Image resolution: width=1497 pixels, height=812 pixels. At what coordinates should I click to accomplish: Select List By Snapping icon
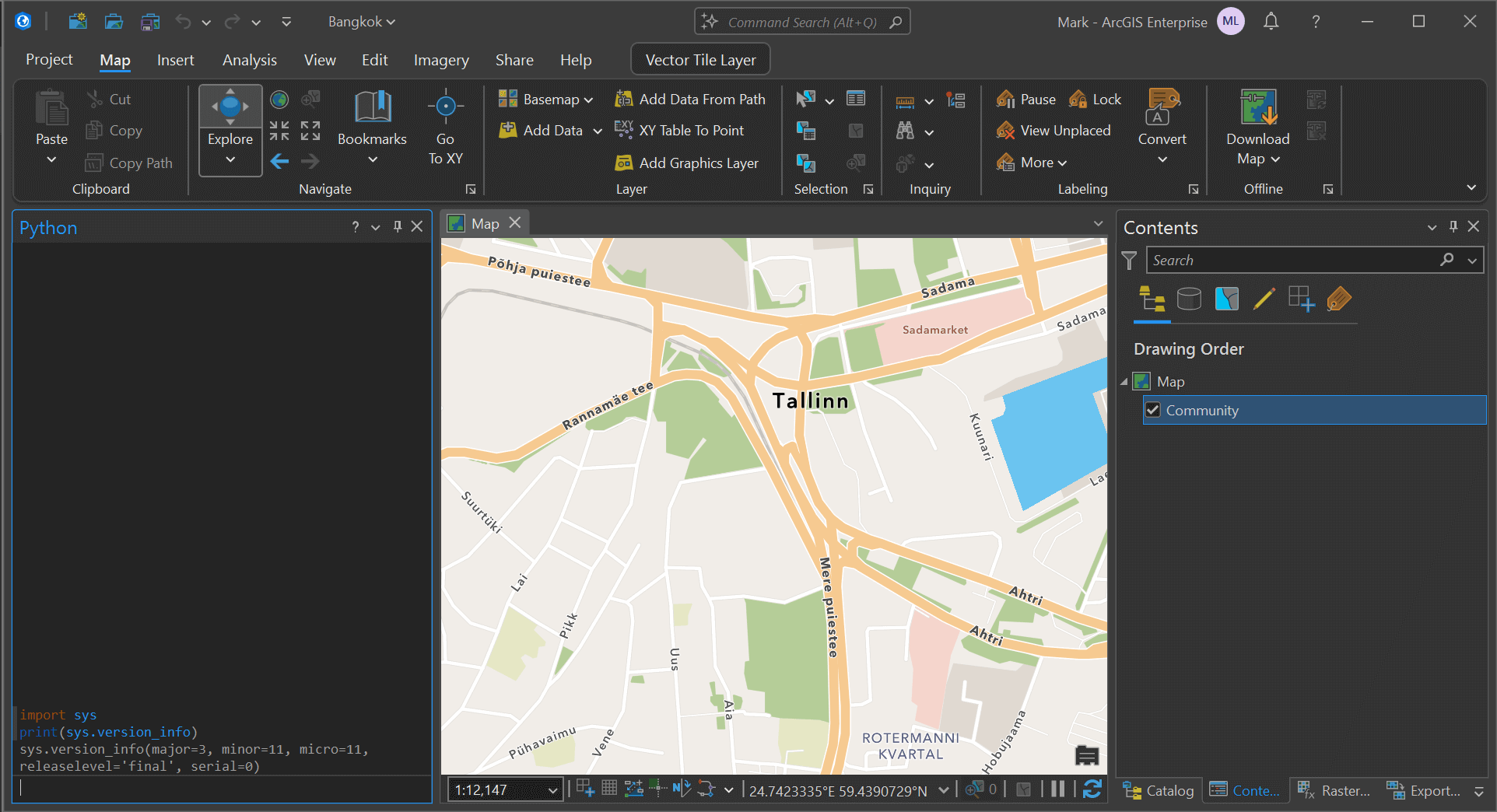(1302, 299)
